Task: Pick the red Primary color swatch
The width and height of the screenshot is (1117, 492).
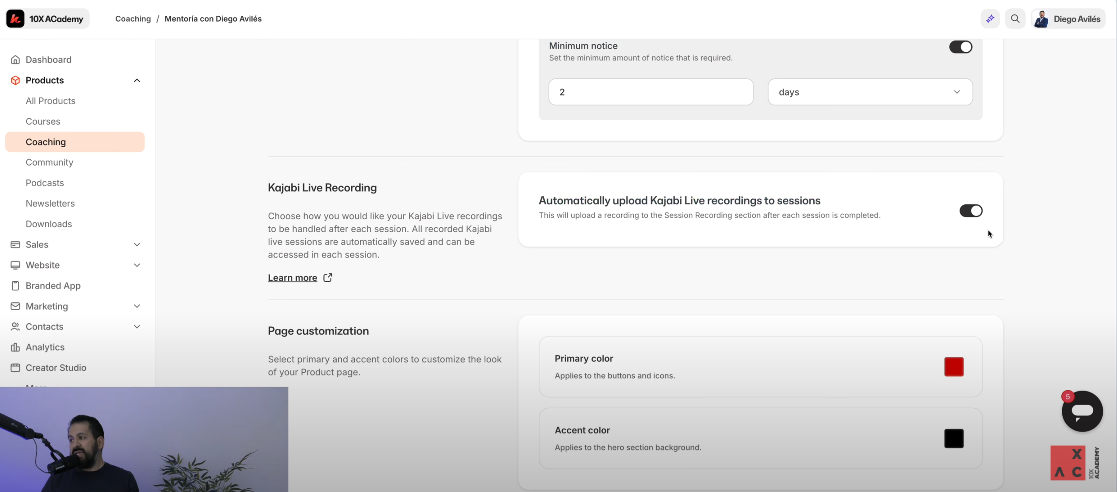Action: (x=953, y=366)
